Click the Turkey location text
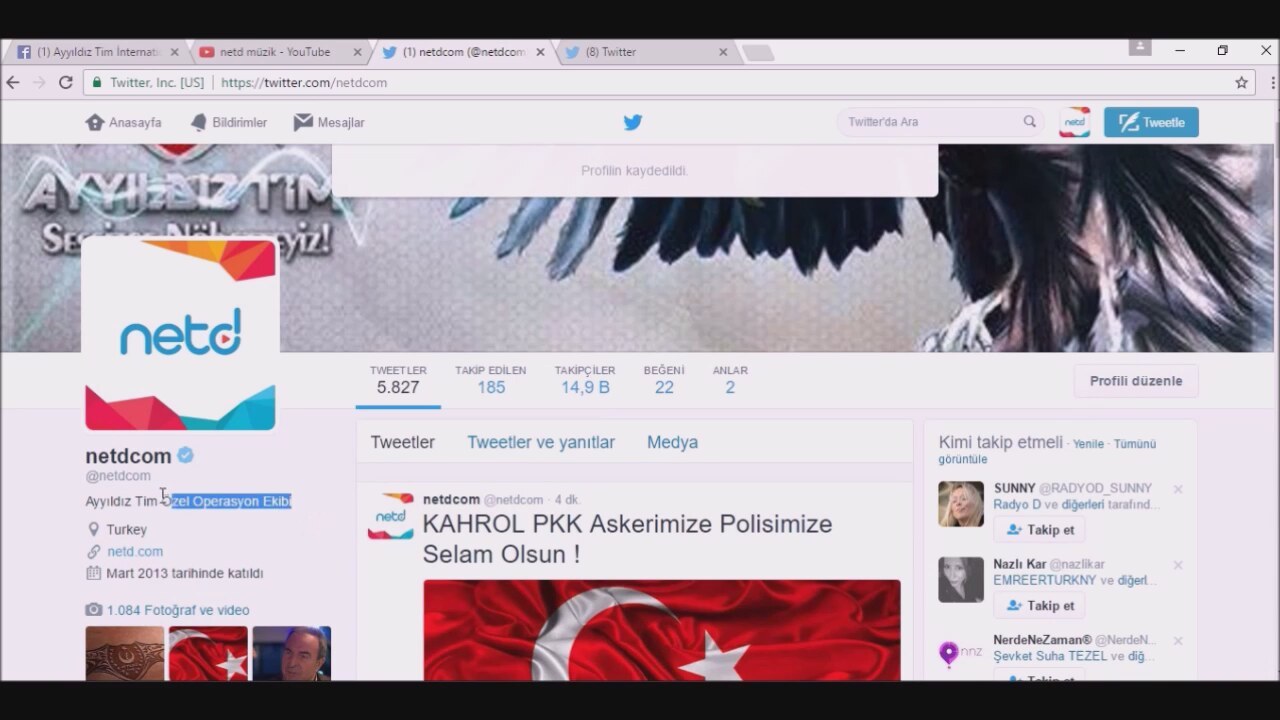This screenshot has height=720, width=1280. (127, 530)
